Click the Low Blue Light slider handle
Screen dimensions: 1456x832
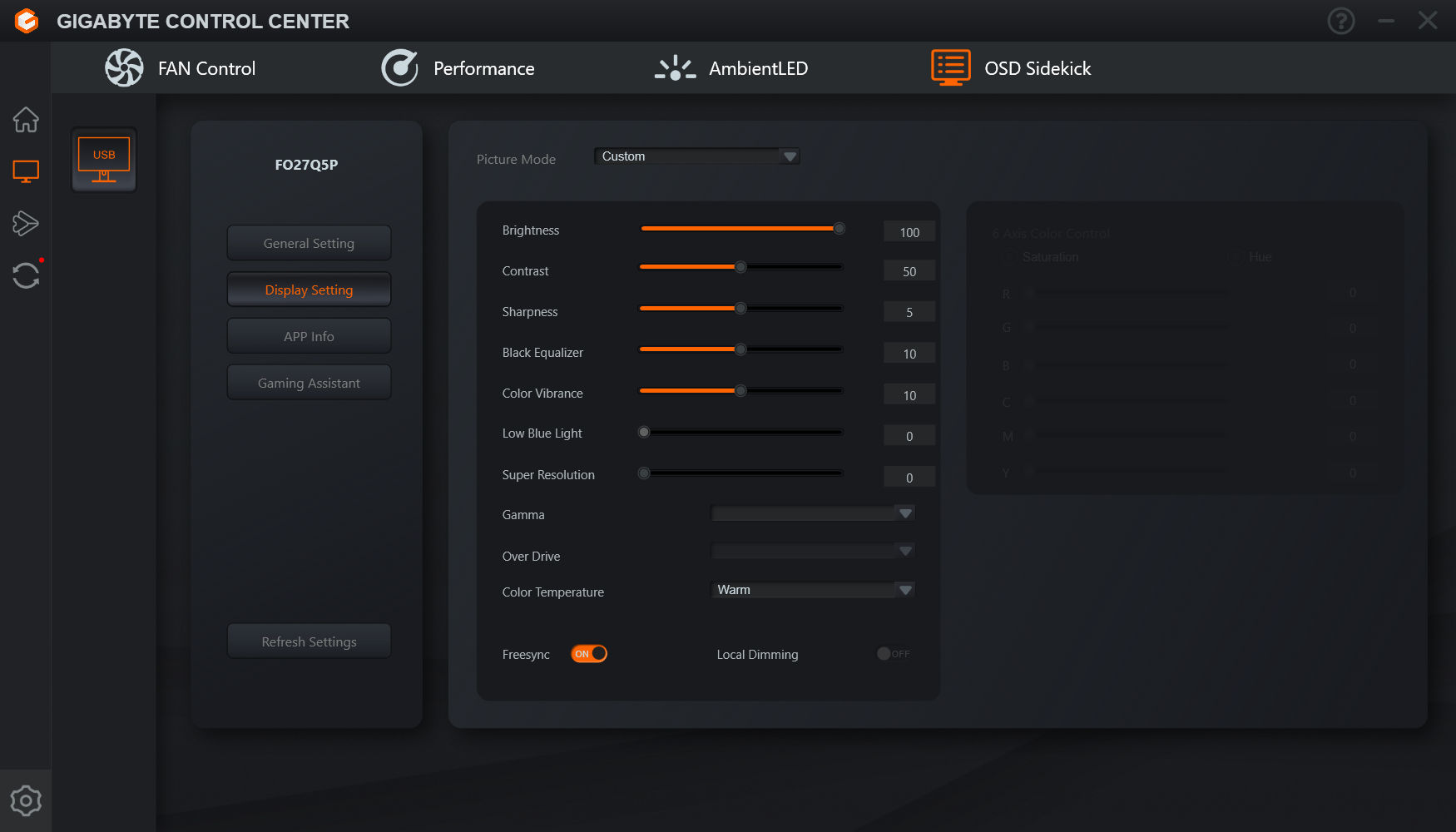[x=644, y=432]
